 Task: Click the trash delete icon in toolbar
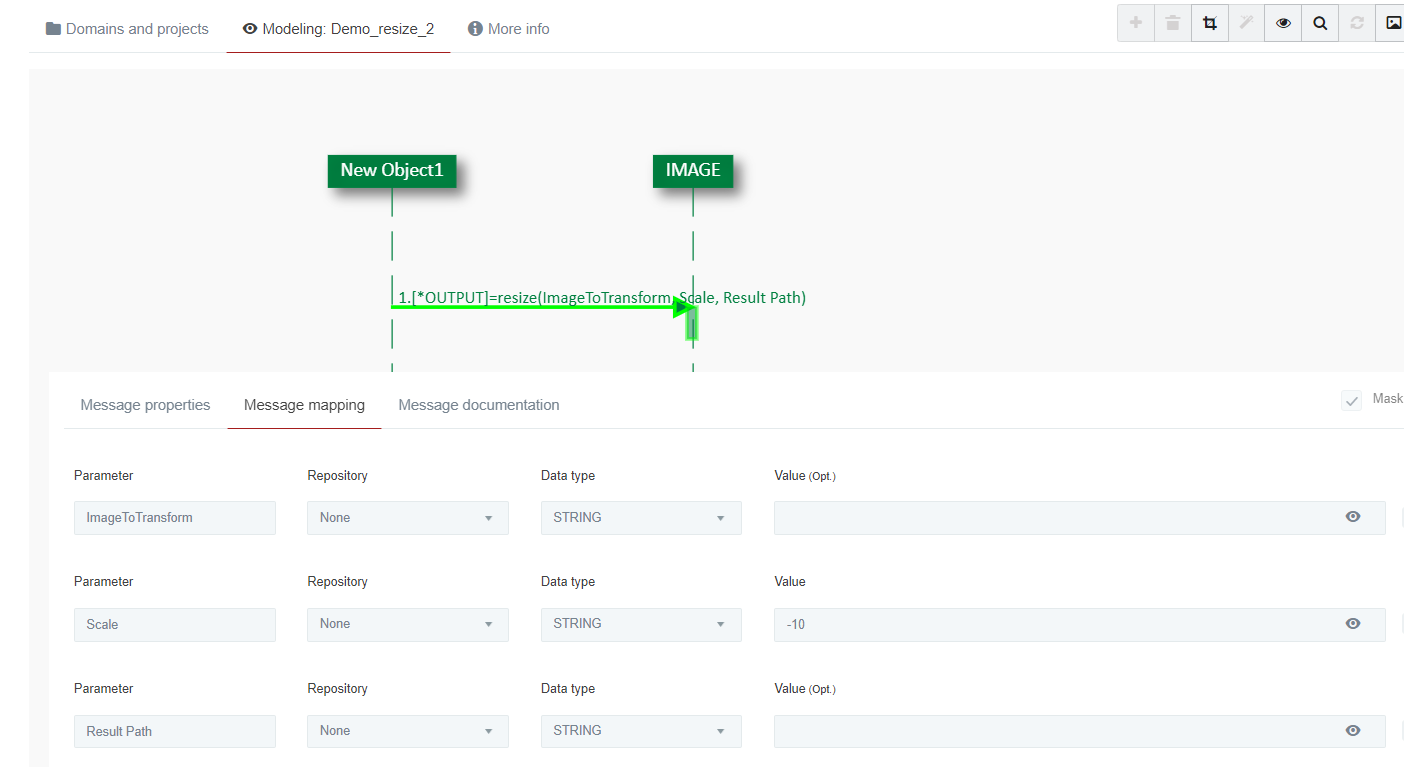click(1173, 23)
